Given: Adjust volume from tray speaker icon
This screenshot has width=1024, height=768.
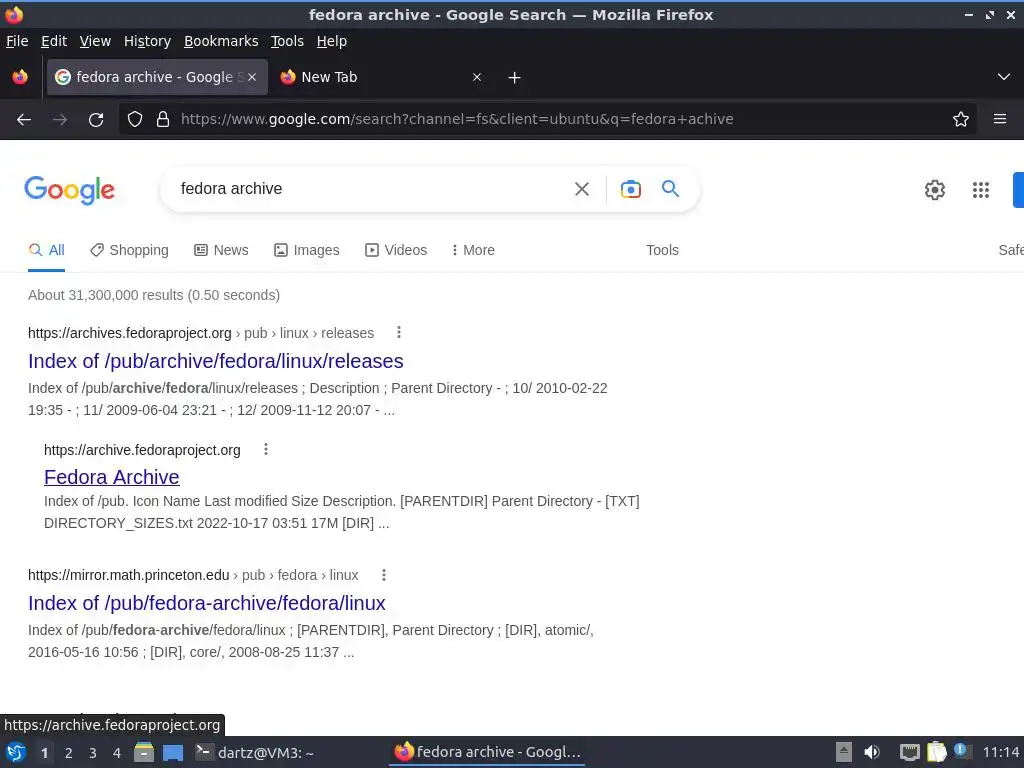Looking at the screenshot, I should pos(872,752).
